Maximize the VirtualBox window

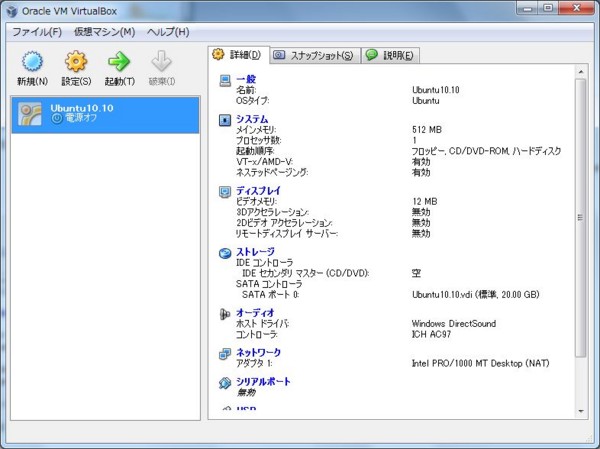click(x=548, y=8)
